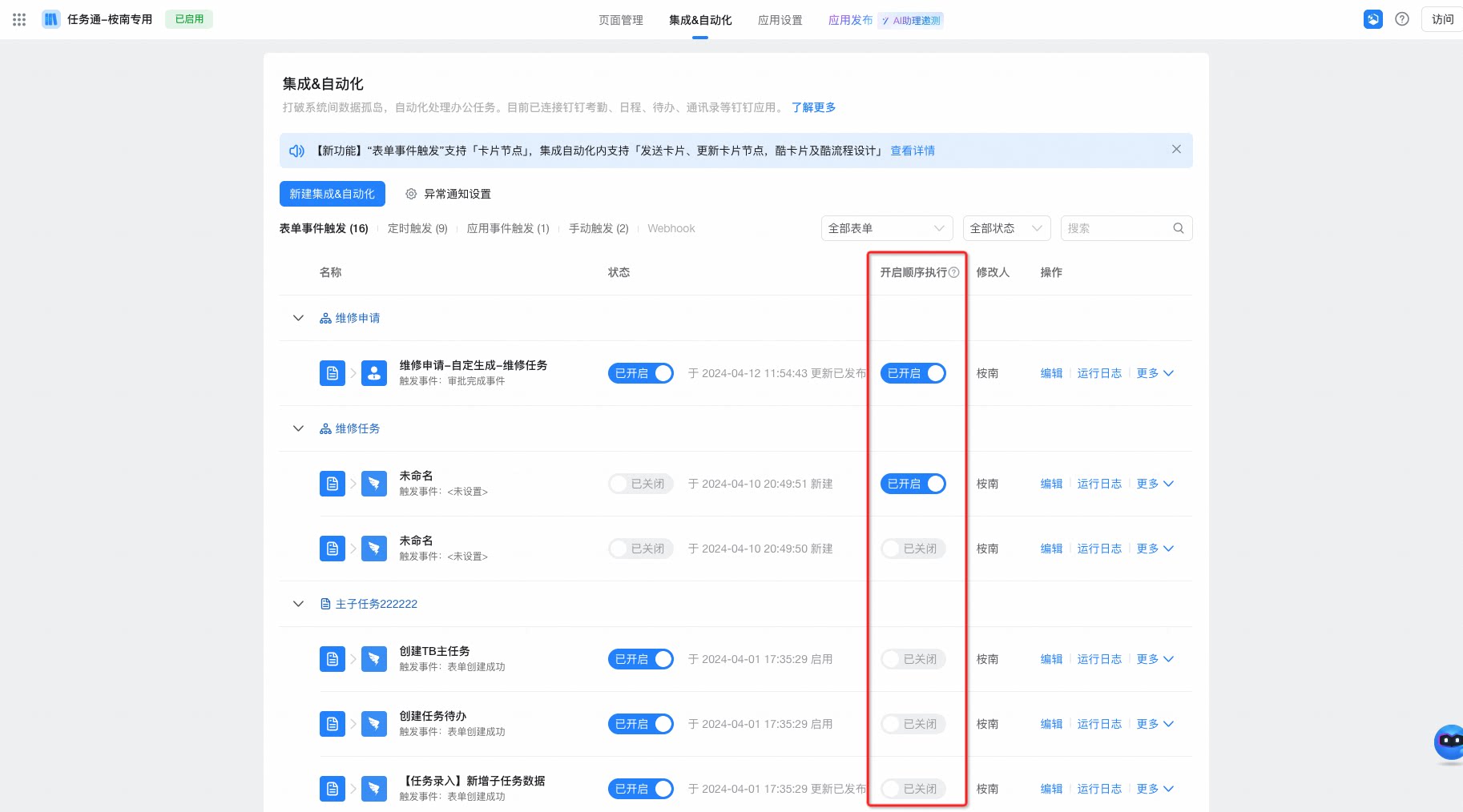Open 了解更多 link

click(x=813, y=107)
